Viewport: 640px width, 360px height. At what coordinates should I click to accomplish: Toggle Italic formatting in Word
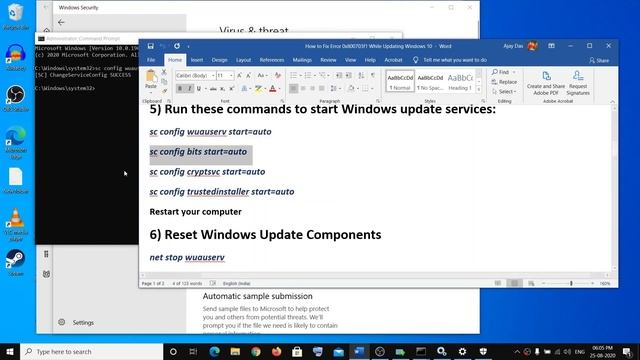pos(189,89)
